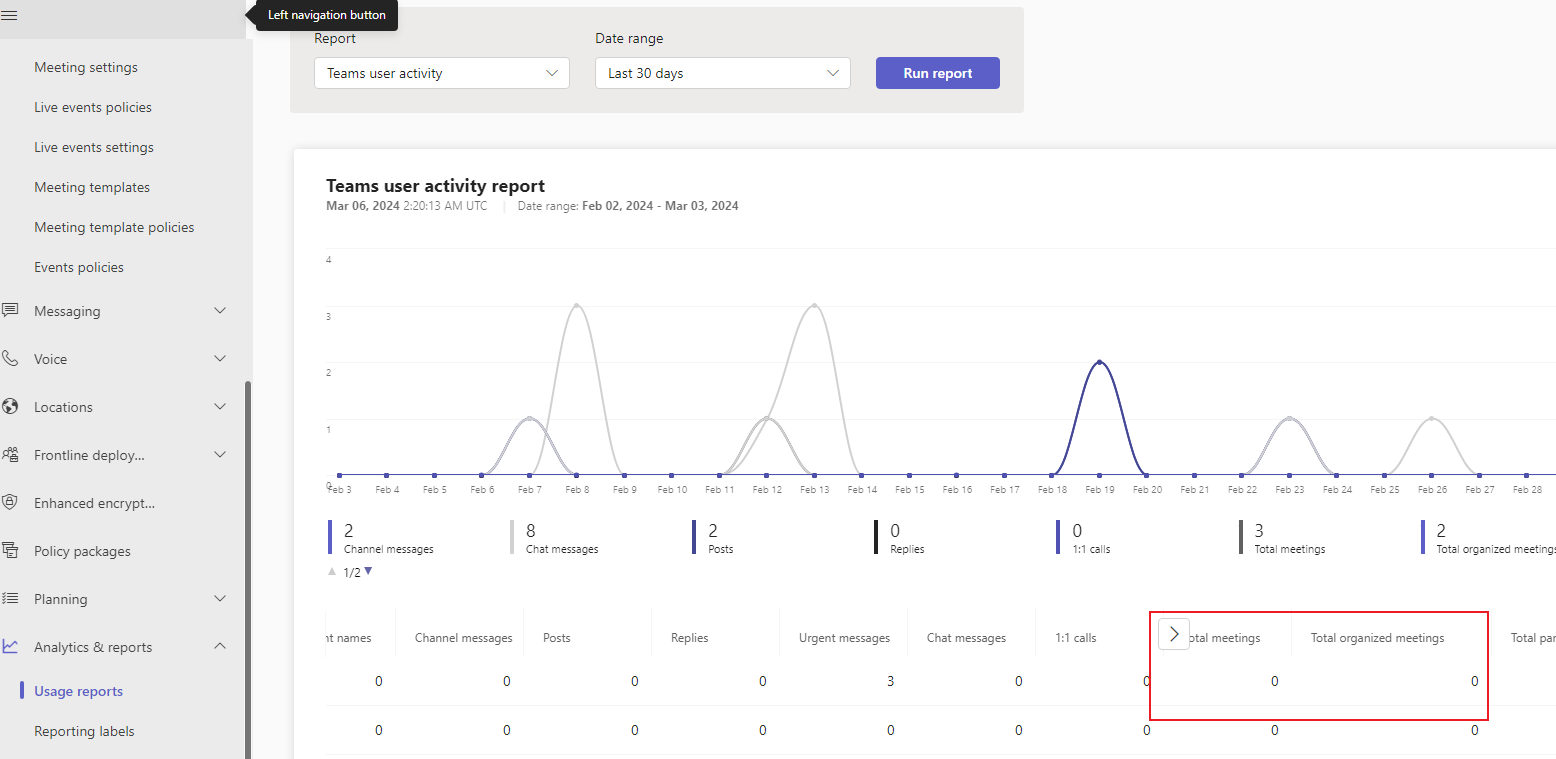The height and width of the screenshot is (759, 1556).
Task: Expand the Frontline deployment chevron
Action: pyautogui.click(x=221, y=455)
